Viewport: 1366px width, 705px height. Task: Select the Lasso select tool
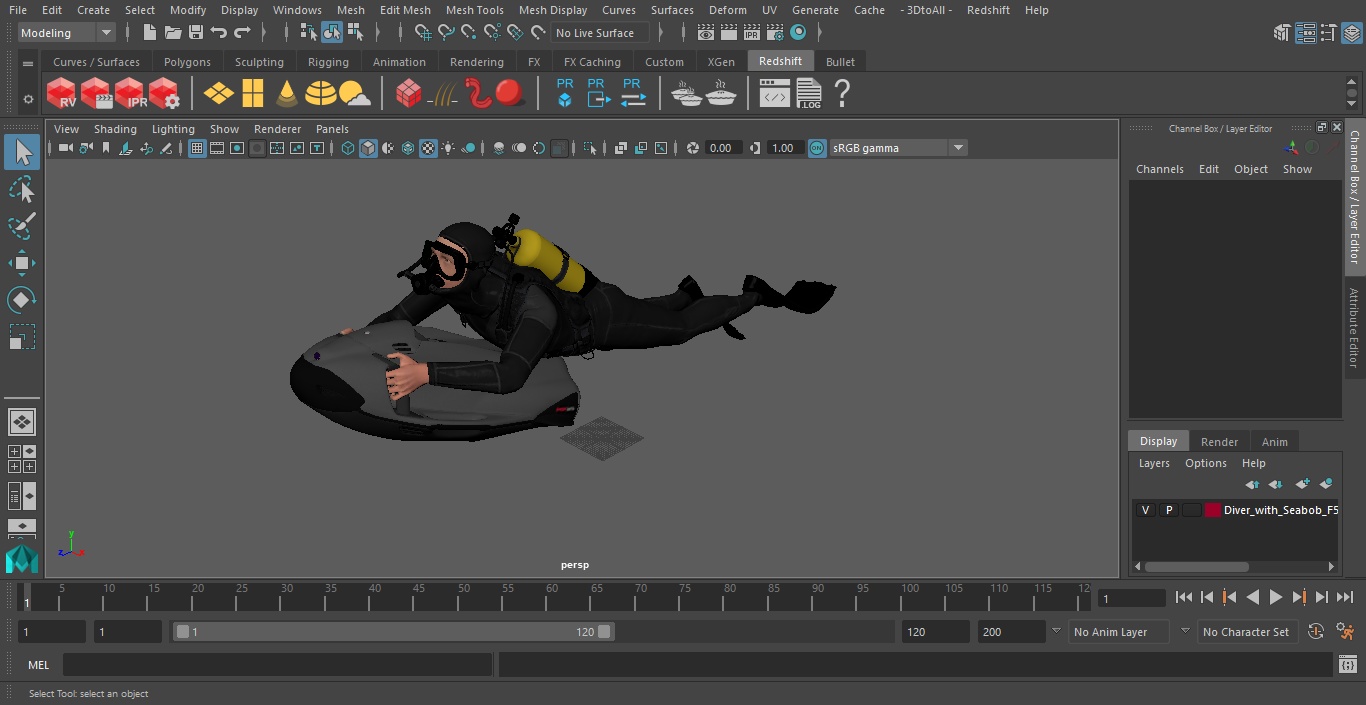(x=22, y=189)
